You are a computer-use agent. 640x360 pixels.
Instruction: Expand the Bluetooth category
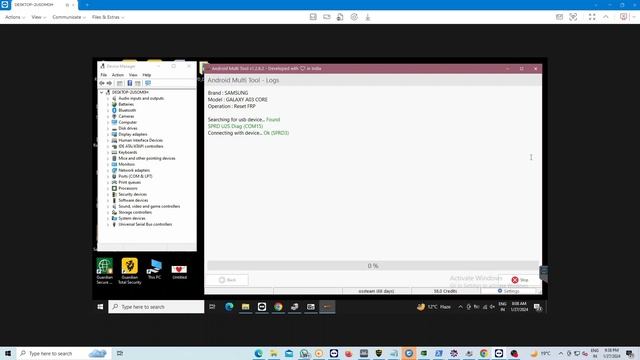point(108,110)
